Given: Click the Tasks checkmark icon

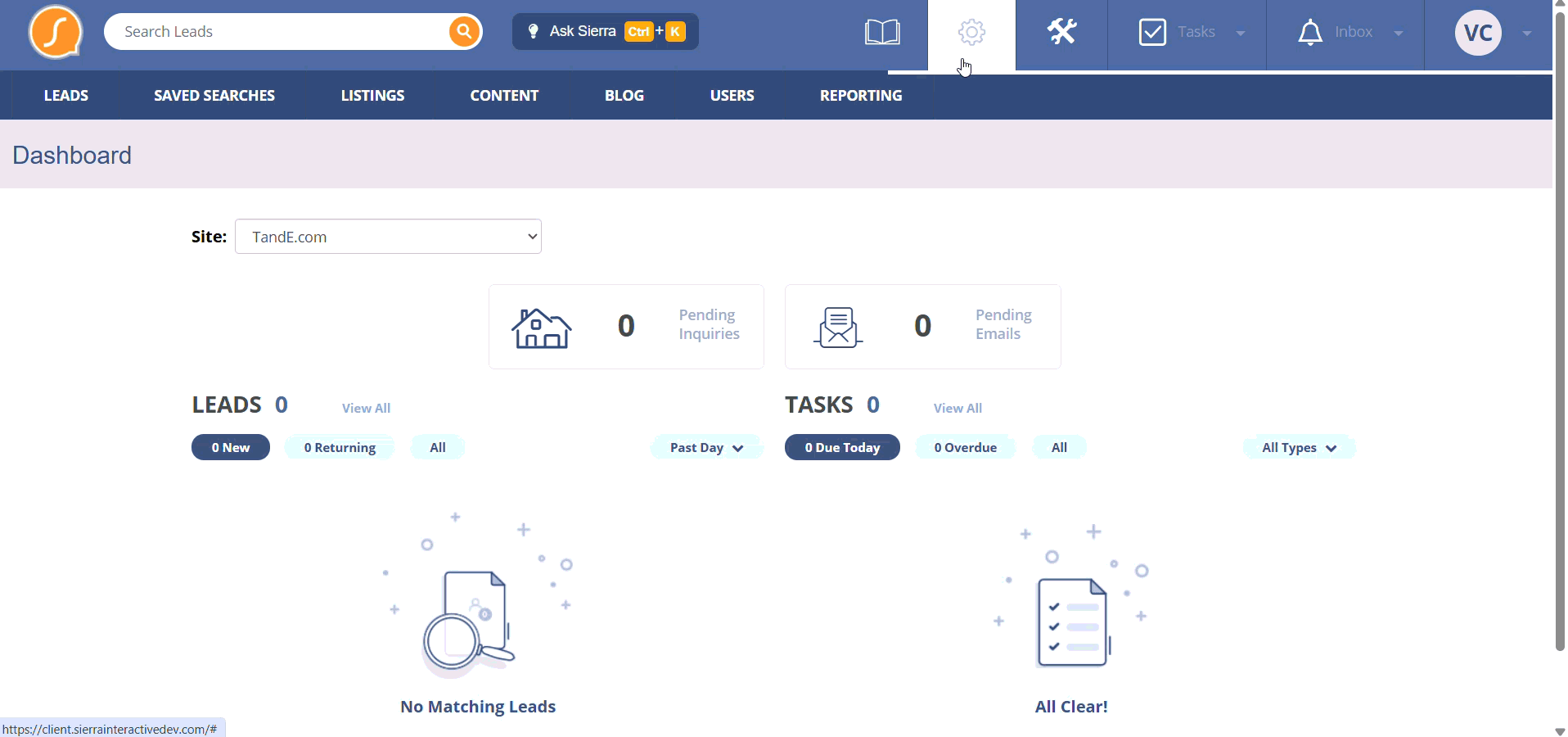Looking at the screenshot, I should 1152,32.
